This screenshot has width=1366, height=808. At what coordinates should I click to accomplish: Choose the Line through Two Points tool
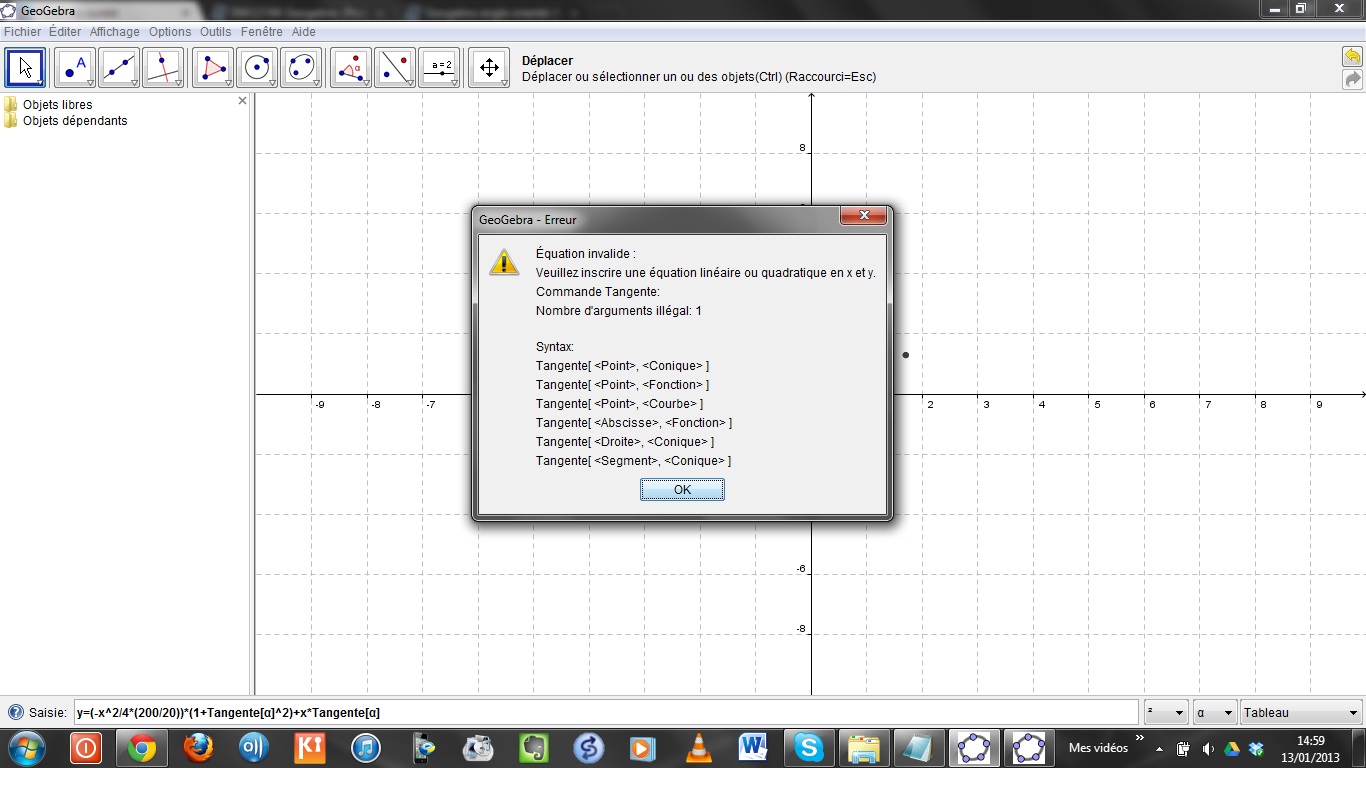[x=119, y=68]
